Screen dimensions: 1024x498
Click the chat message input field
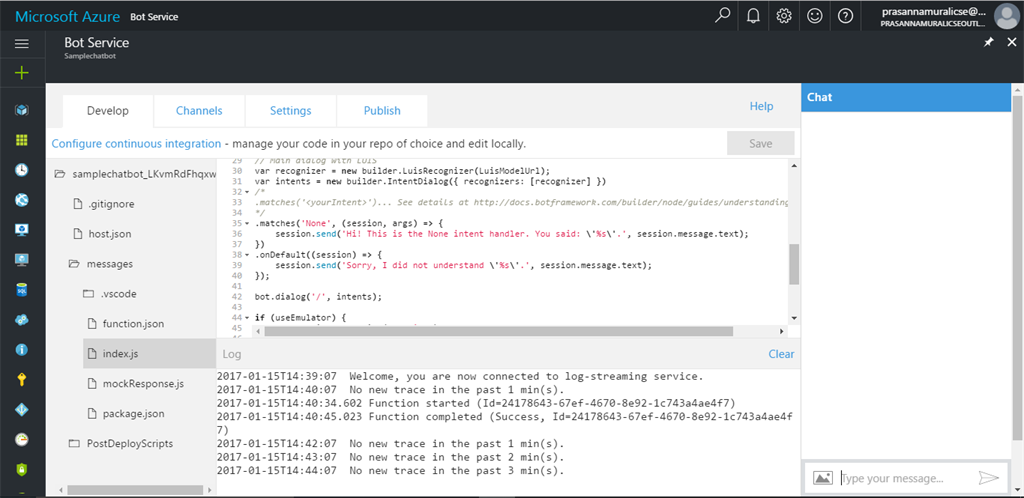[x=904, y=478]
